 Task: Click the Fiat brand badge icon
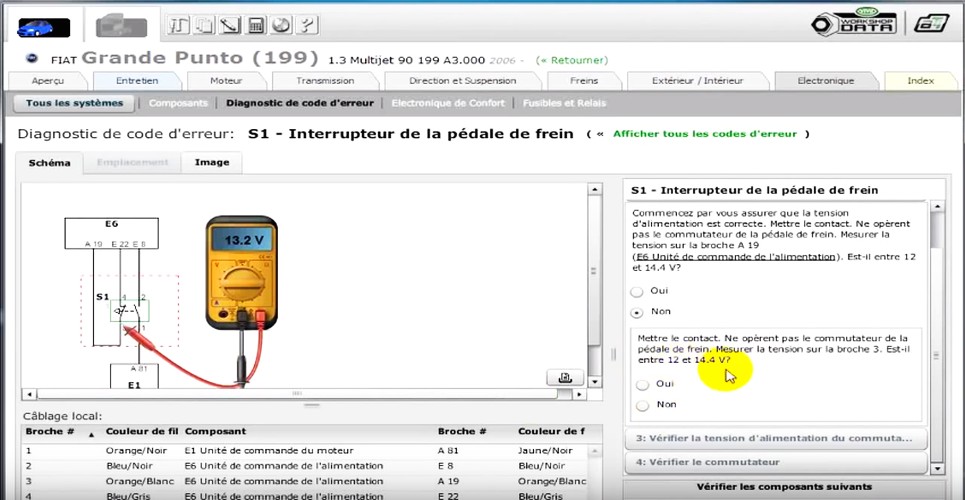tap(31, 59)
